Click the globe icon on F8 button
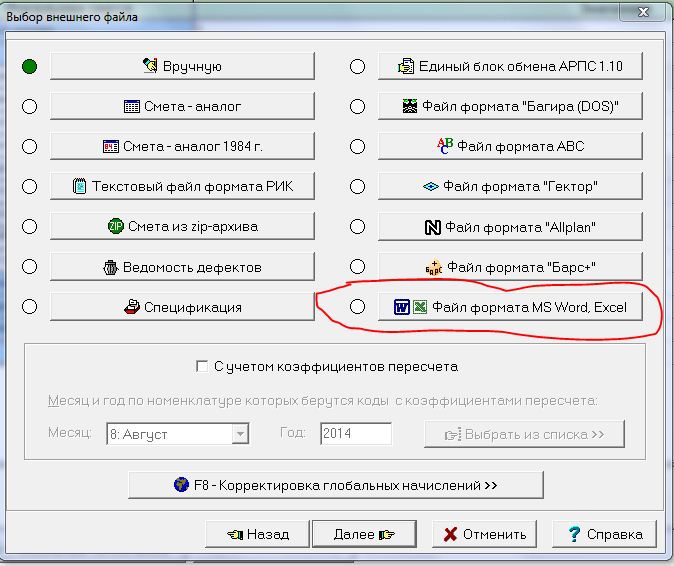674x566 pixels. [x=181, y=485]
